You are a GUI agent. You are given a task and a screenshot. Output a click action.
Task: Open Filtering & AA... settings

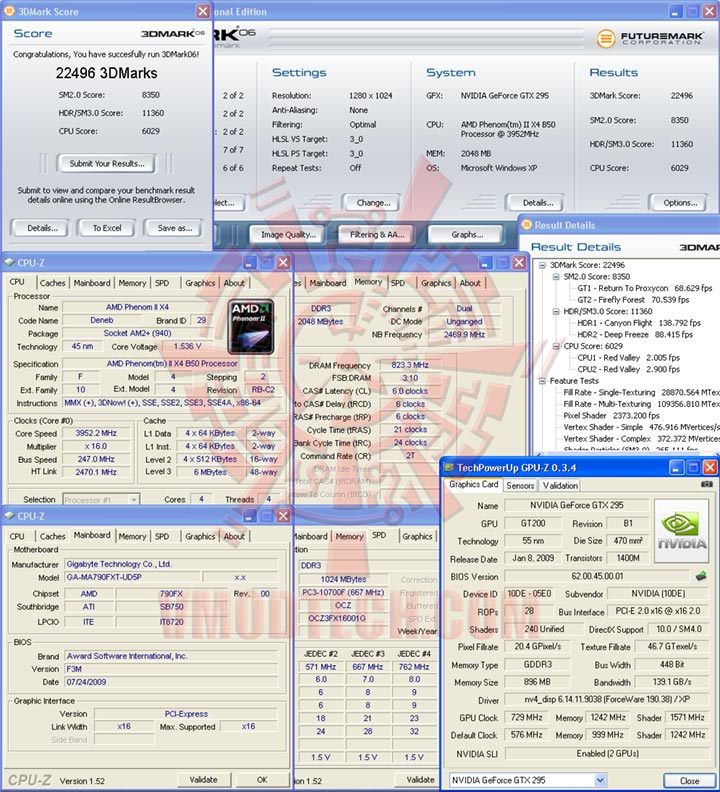click(377, 234)
